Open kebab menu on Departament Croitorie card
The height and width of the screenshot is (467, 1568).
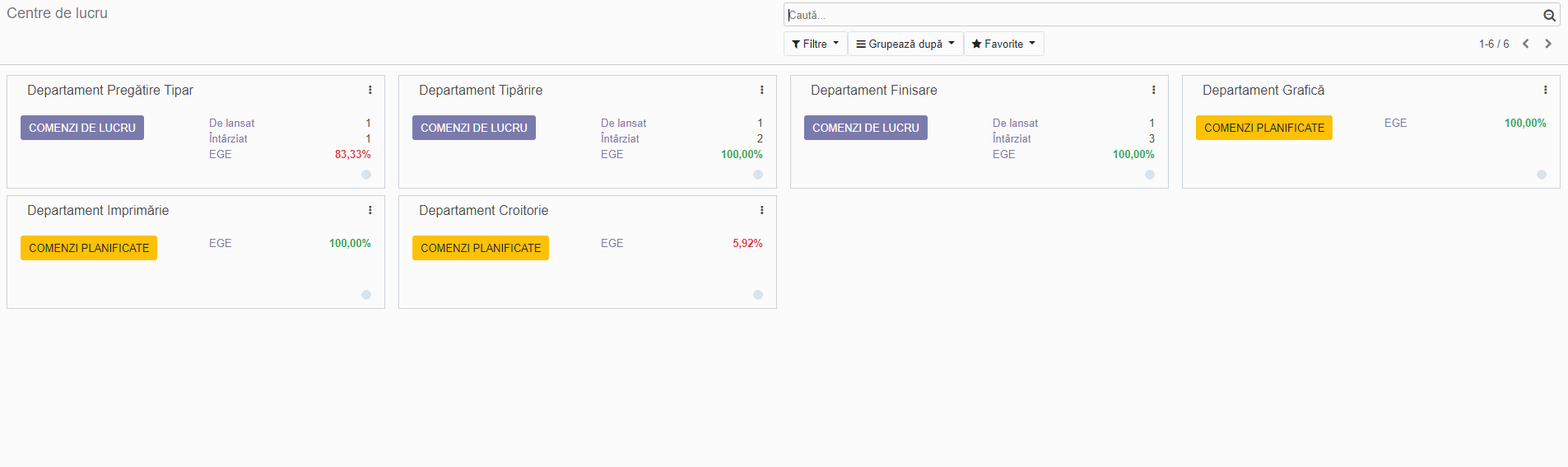tap(761, 210)
